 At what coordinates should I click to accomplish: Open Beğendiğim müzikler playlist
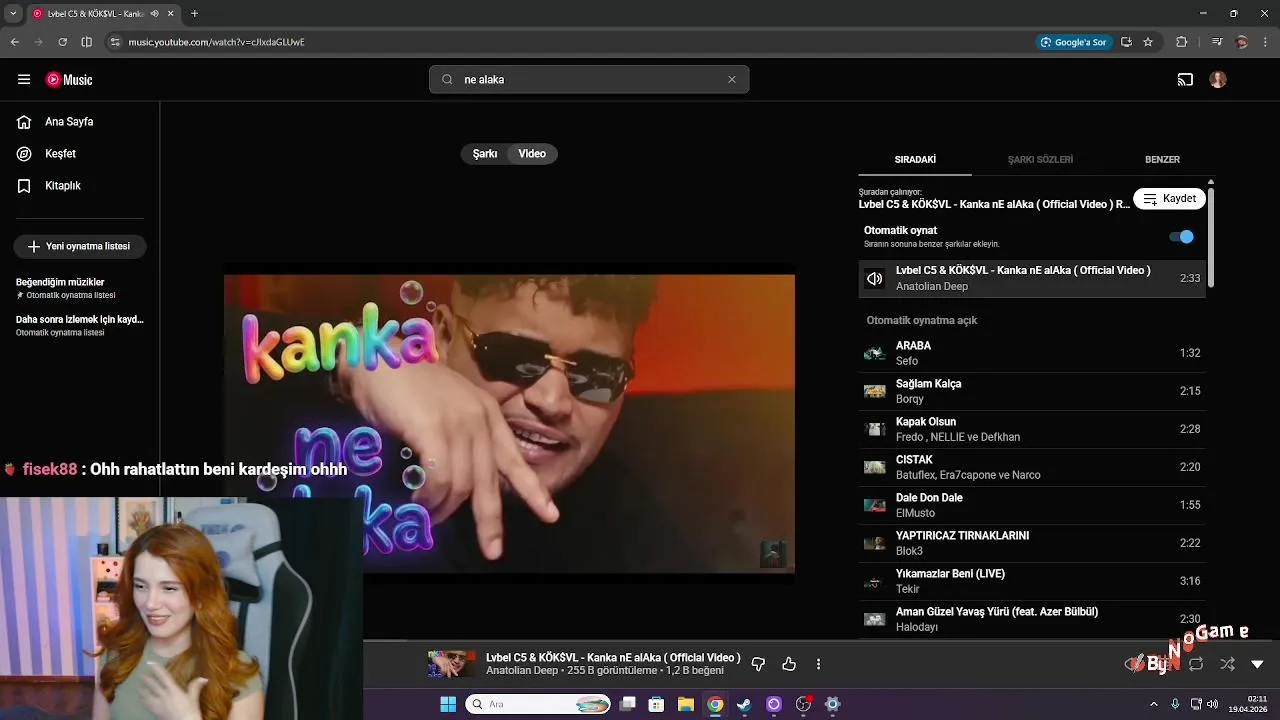coord(80,288)
